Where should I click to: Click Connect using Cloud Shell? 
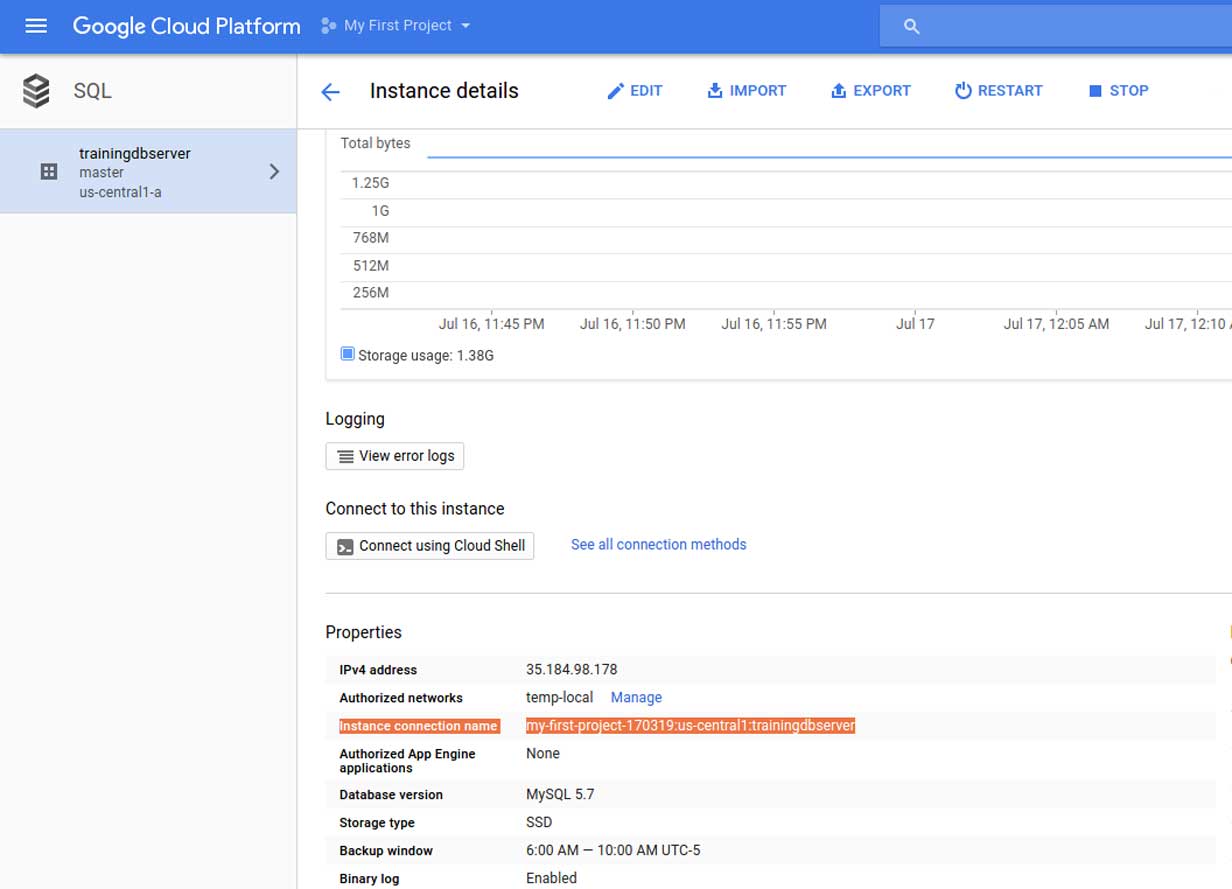(x=430, y=546)
